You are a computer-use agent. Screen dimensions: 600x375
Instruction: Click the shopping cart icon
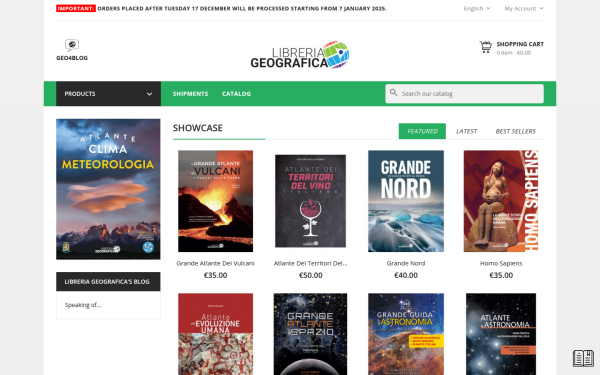coord(486,47)
